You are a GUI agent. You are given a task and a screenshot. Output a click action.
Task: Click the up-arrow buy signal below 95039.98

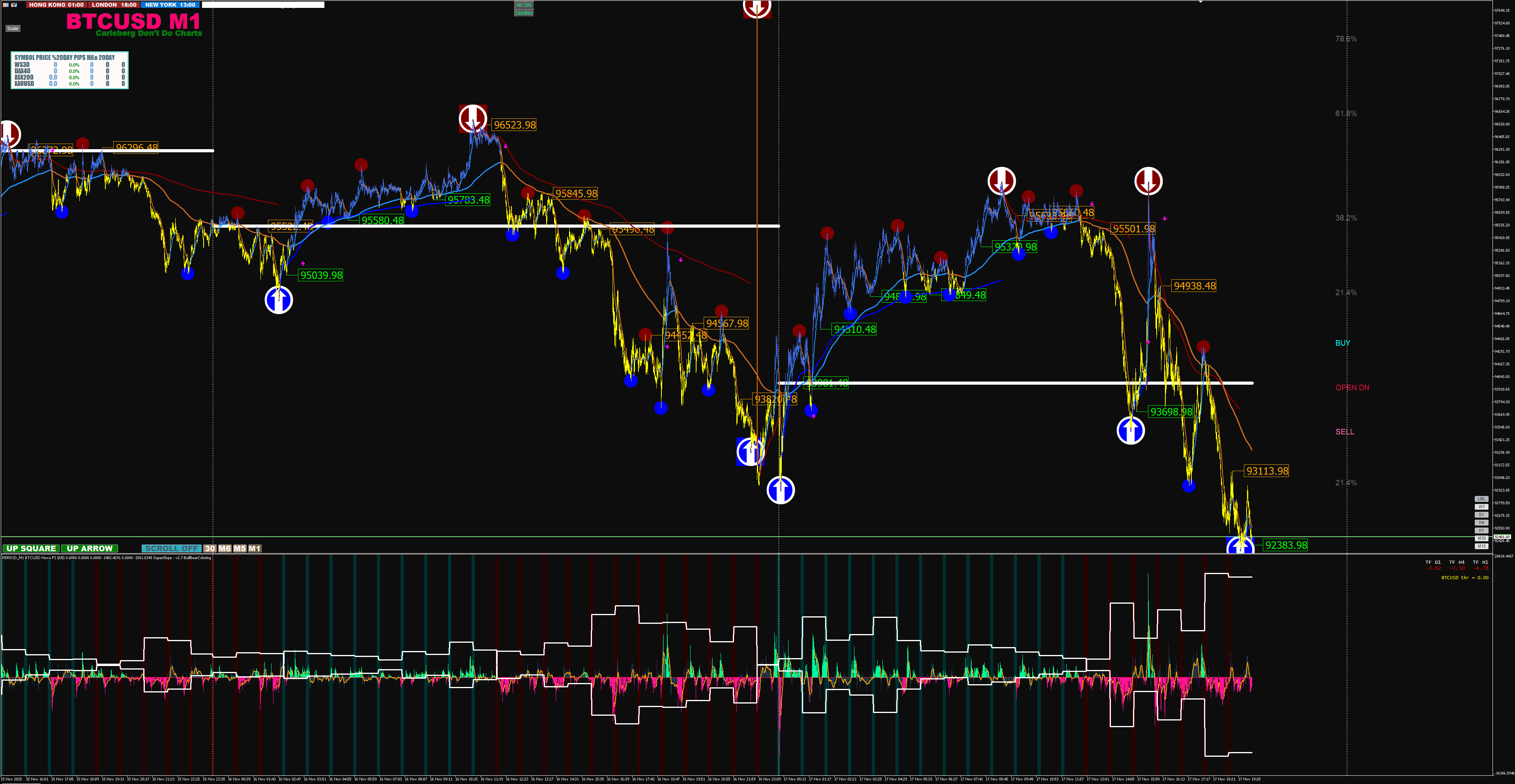(279, 300)
